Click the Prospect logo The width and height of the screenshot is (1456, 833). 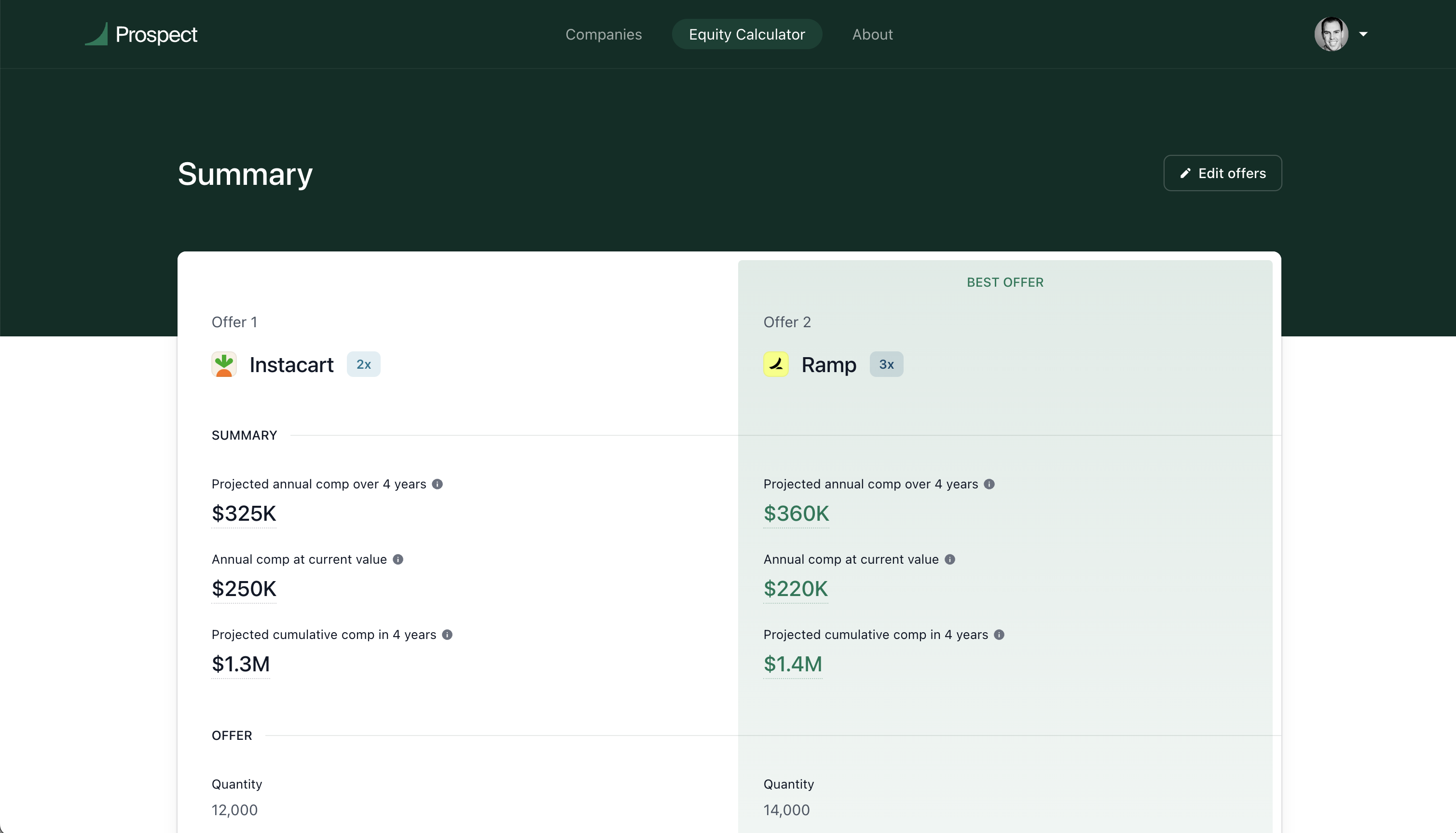(141, 34)
